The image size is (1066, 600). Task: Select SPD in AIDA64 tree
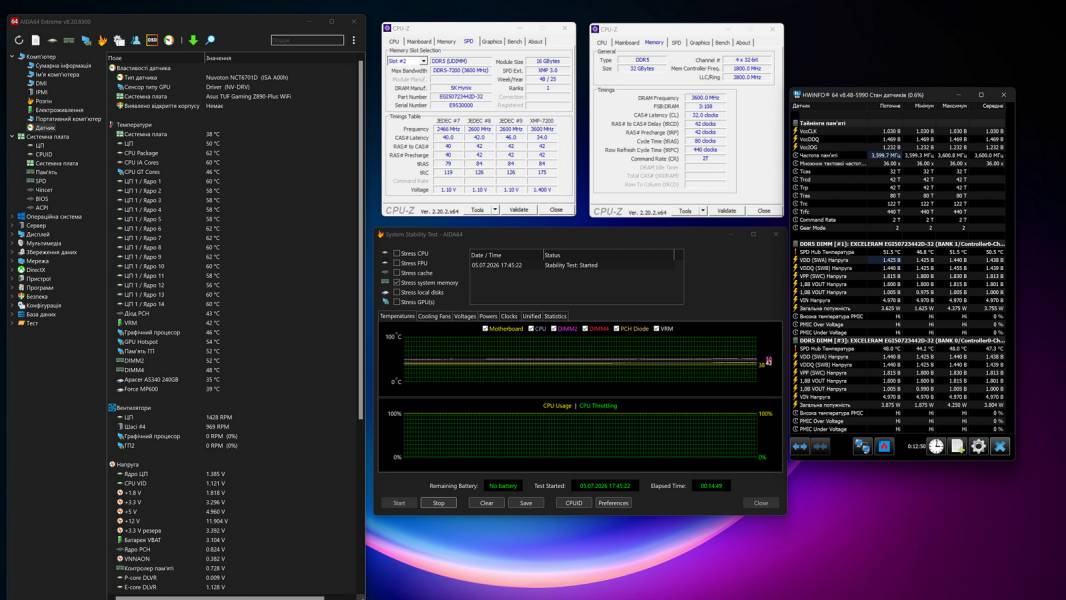pyautogui.click(x=41, y=181)
